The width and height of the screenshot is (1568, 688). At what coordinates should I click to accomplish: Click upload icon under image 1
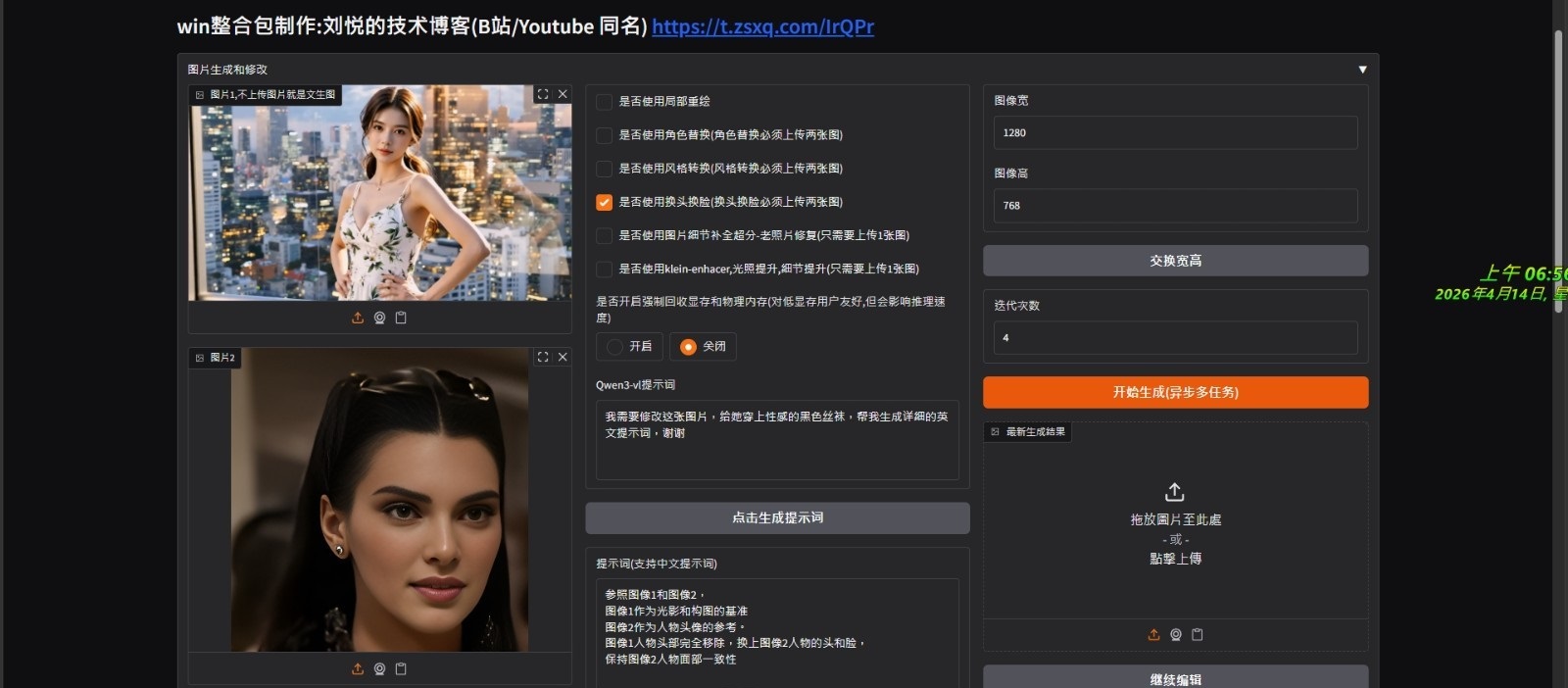pos(358,318)
